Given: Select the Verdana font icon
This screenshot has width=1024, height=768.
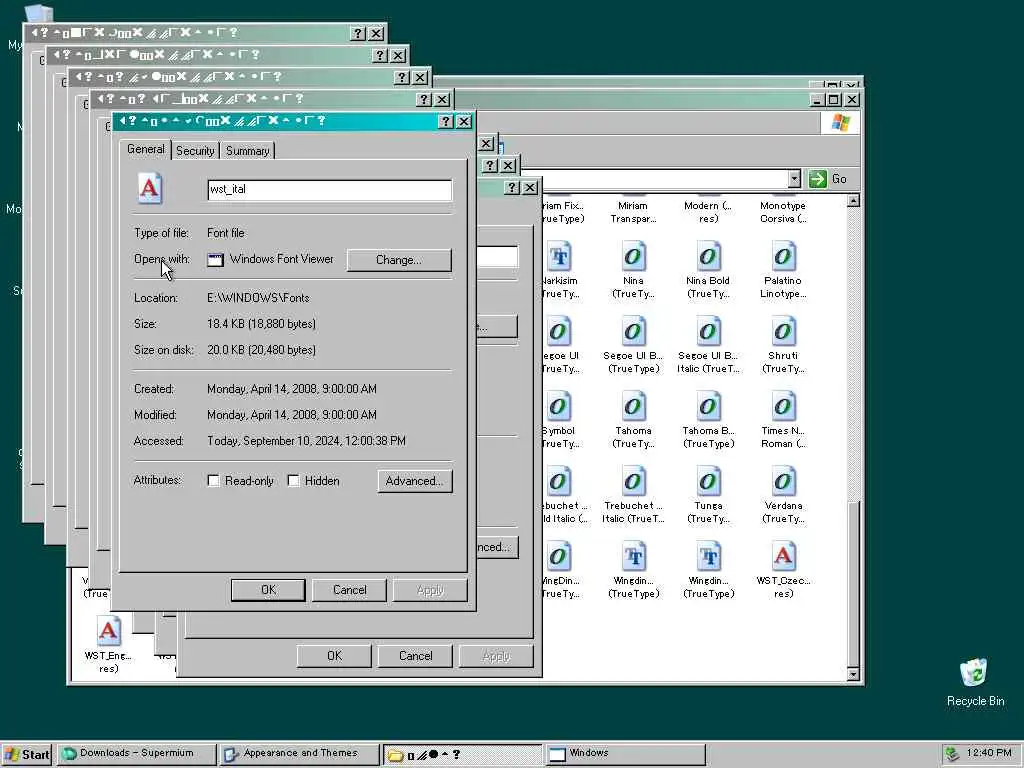Looking at the screenshot, I should click(783, 482).
